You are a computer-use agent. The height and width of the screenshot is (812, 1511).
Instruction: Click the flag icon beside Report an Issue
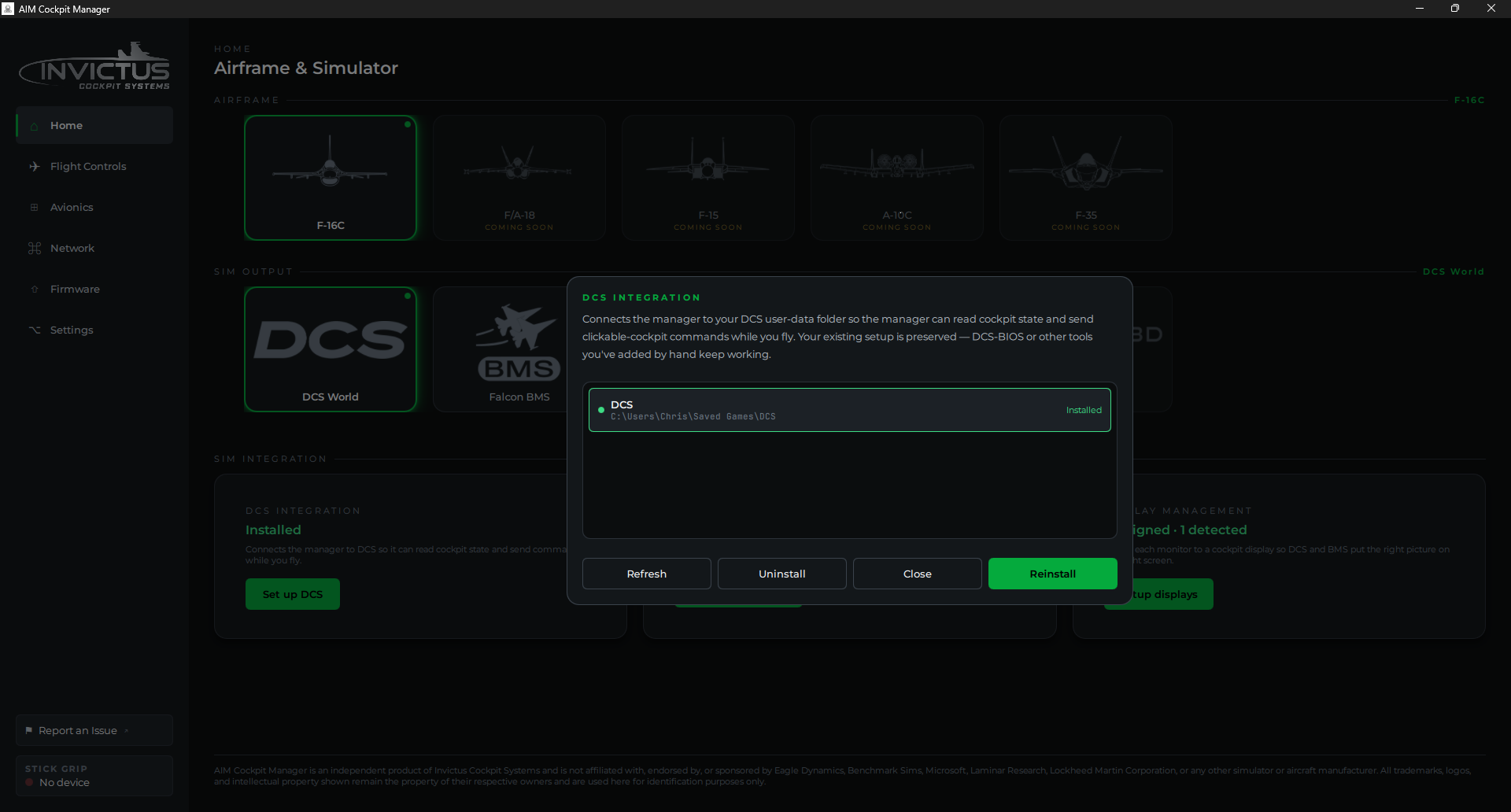[28, 731]
